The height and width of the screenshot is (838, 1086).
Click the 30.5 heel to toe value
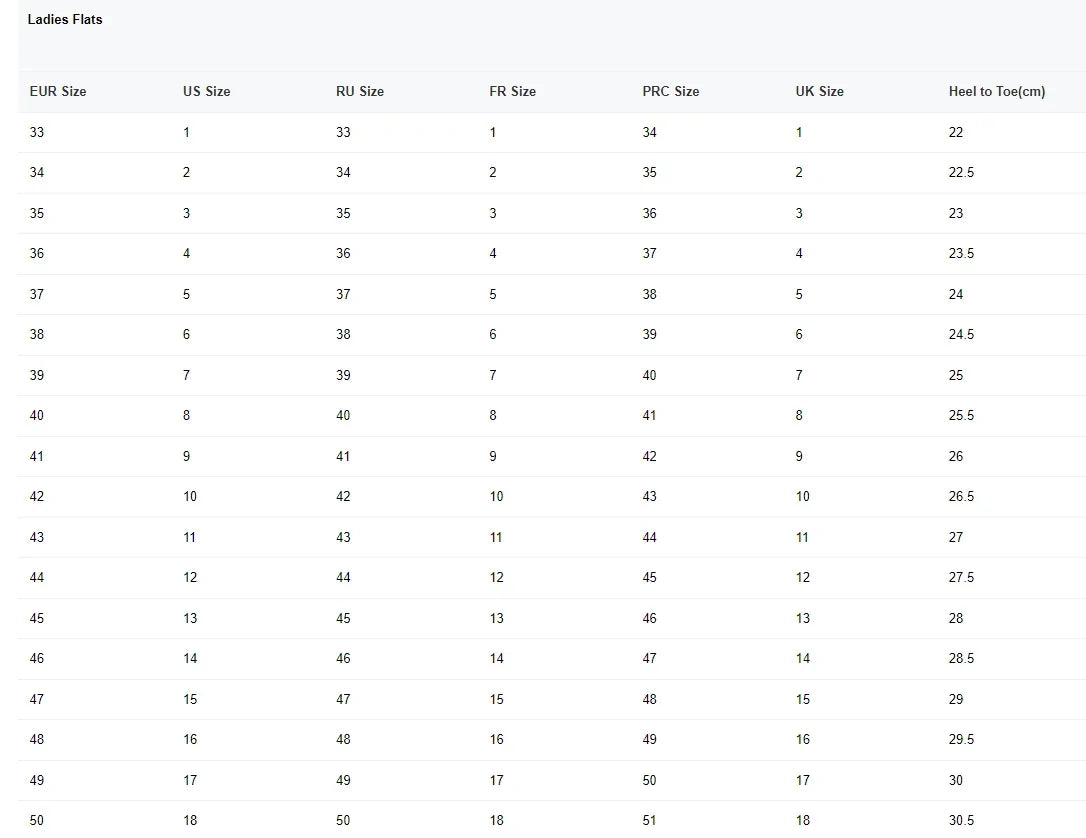(x=961, y=820)
